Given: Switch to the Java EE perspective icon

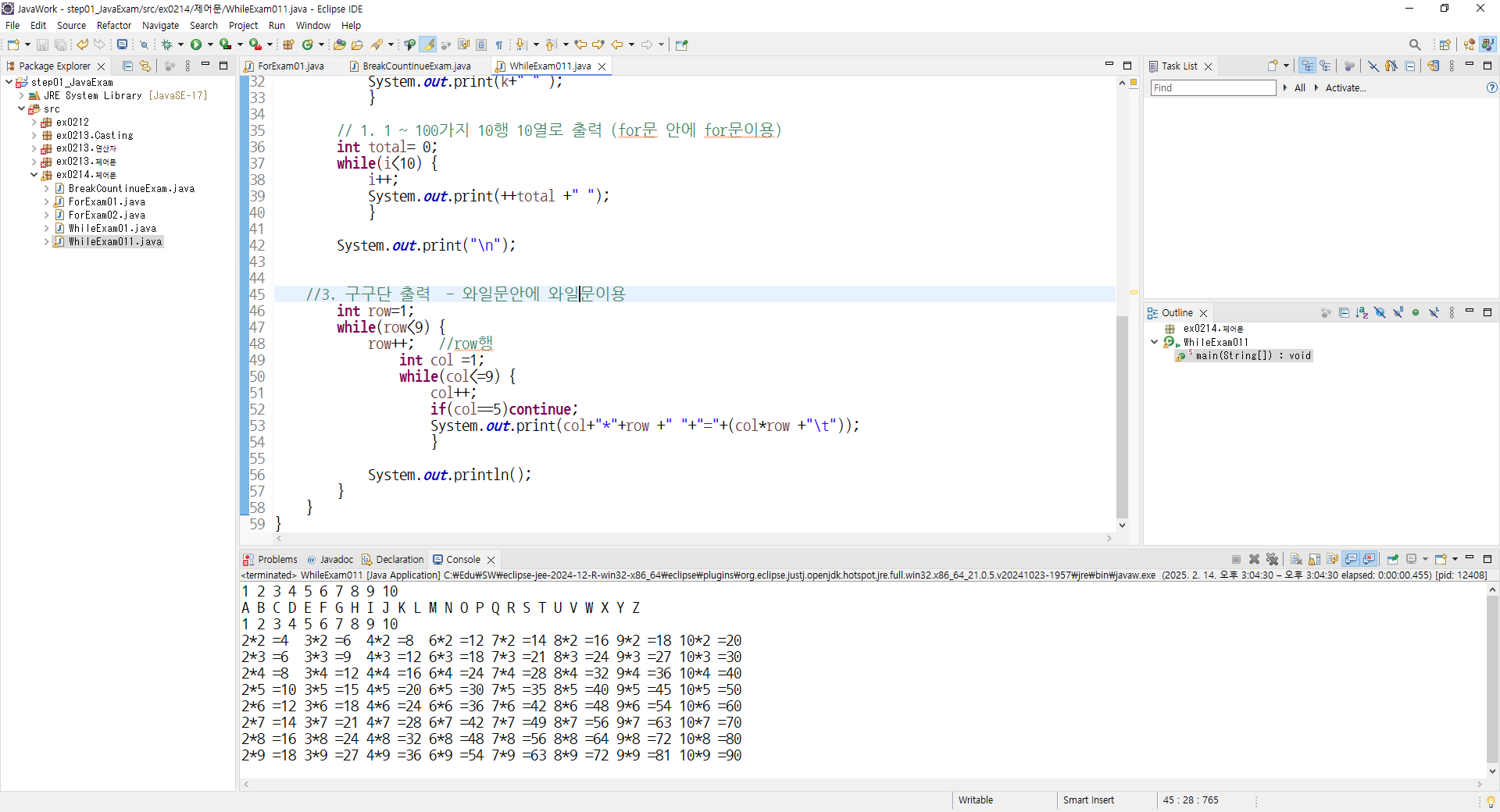Looking at the screenshot, I should coord(1470,45).
